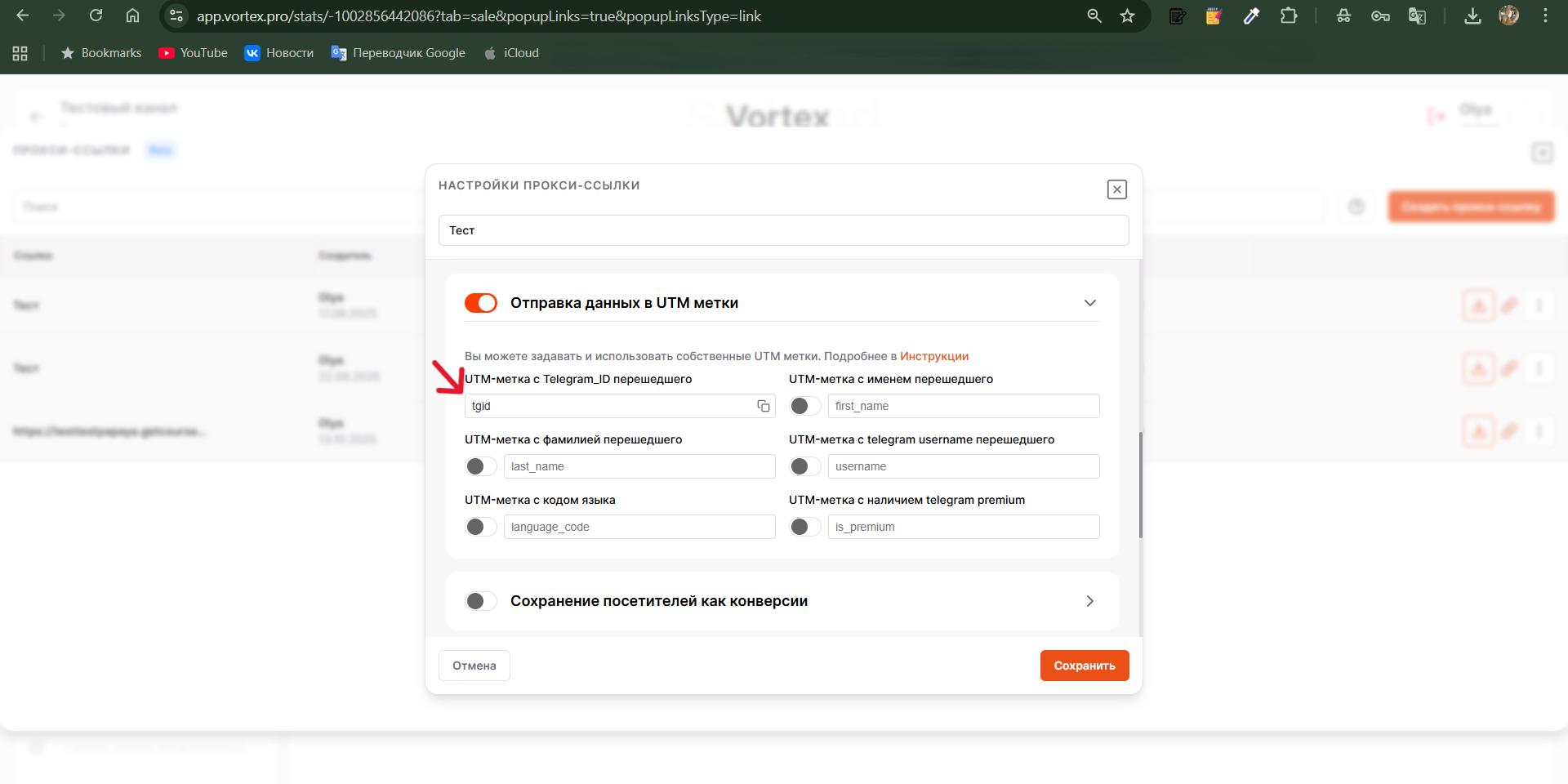Enable Сохранение посетителей как конверсии
The height and width of the screenshot is (784, 1568).
[x=481, y=600]
